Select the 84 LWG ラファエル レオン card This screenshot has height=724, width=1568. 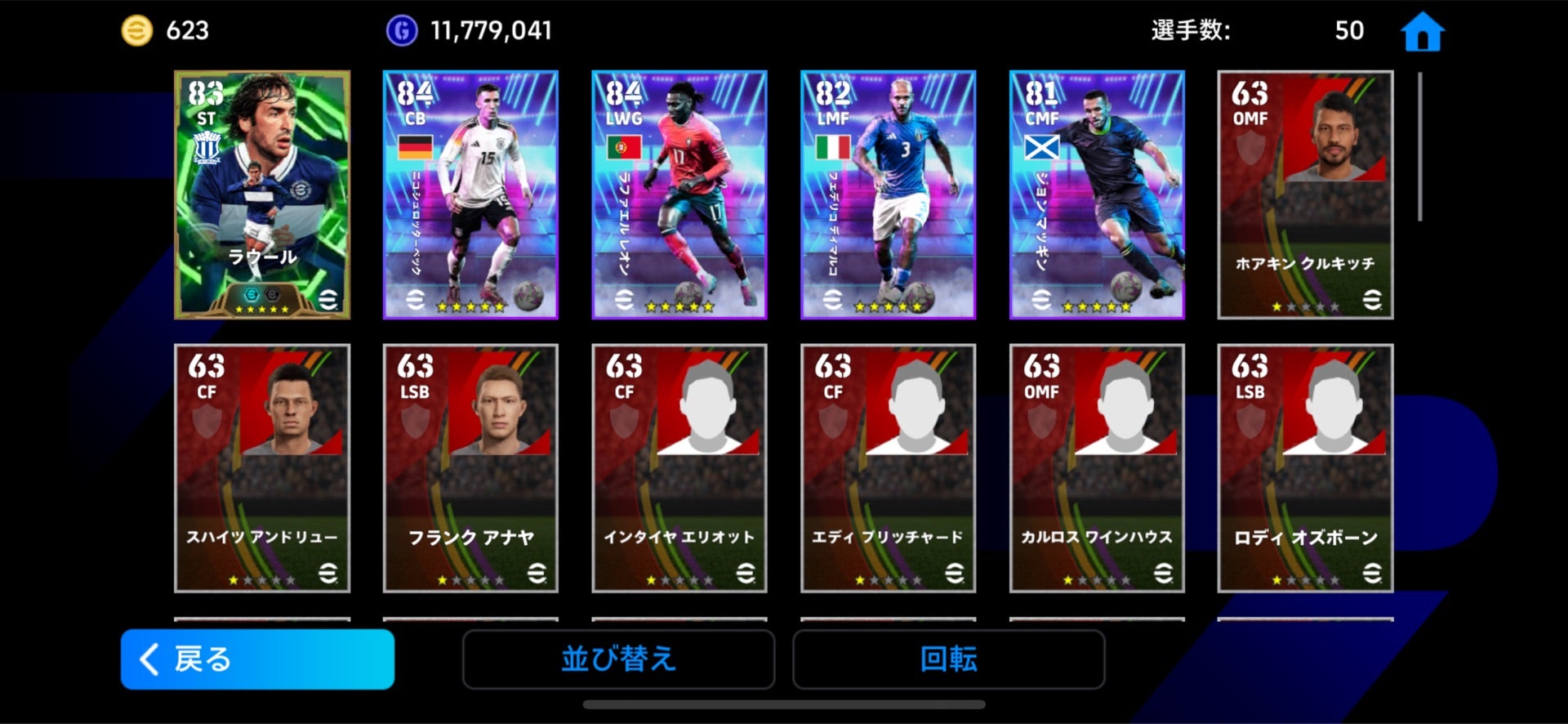[x=679, y=194]
